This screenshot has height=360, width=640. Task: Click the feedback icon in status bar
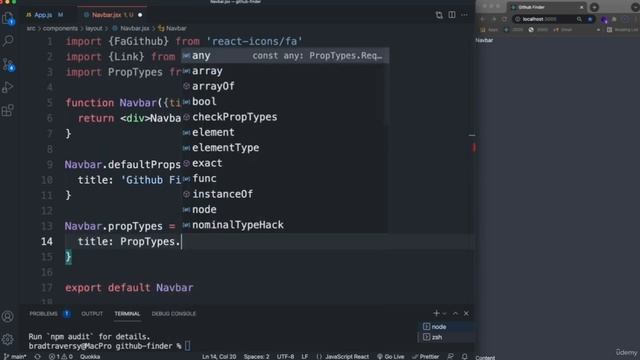coord(451,356)
